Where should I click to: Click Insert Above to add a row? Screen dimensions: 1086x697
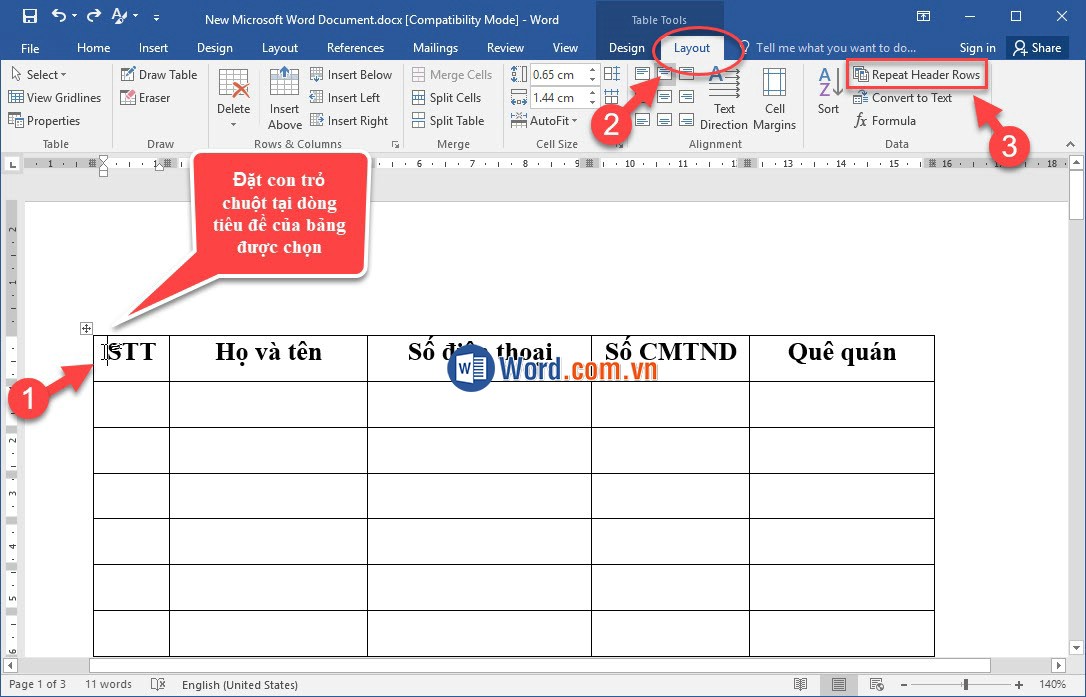click(284, 97)
